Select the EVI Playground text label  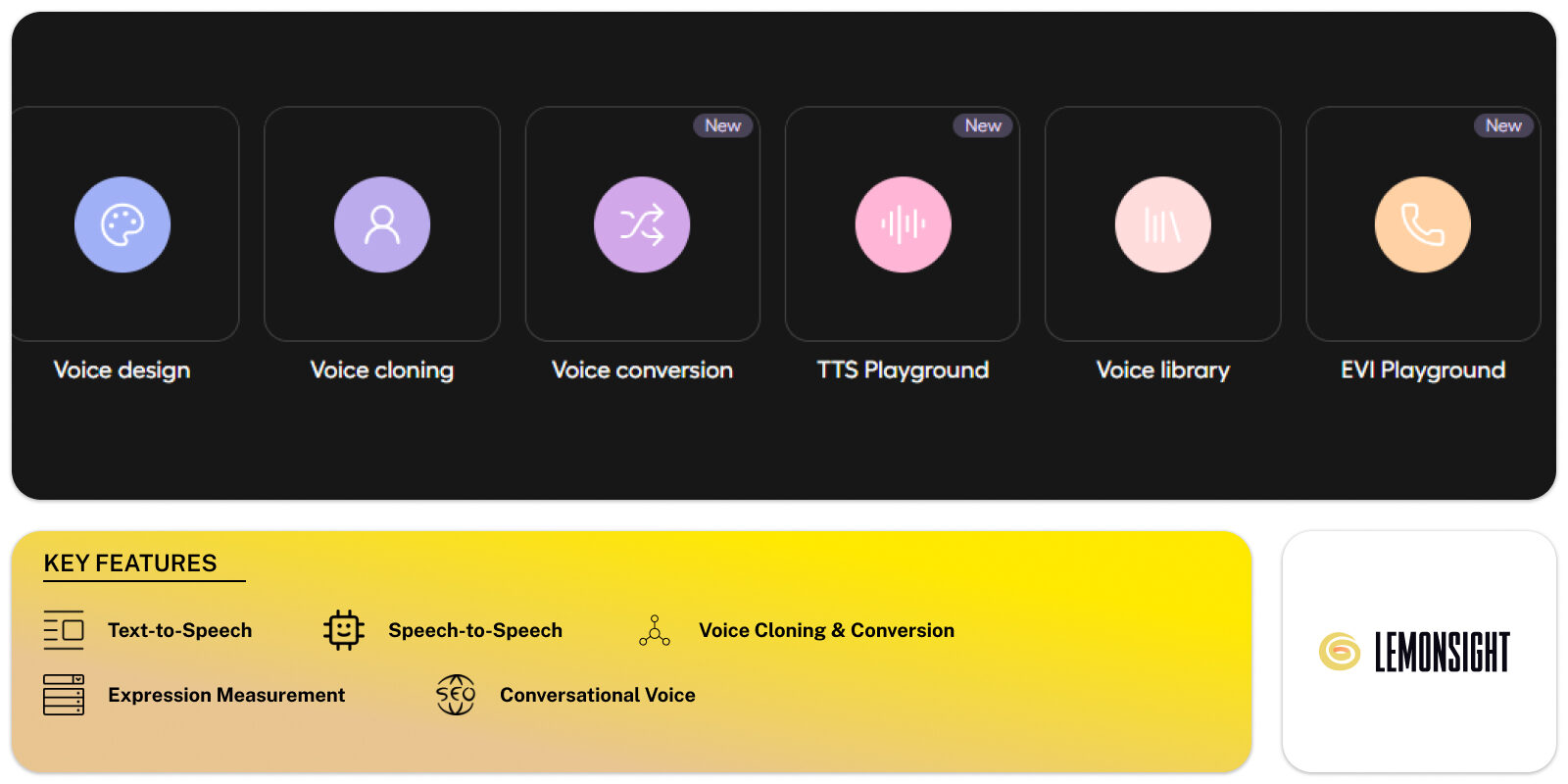[x=1423, y=370]
